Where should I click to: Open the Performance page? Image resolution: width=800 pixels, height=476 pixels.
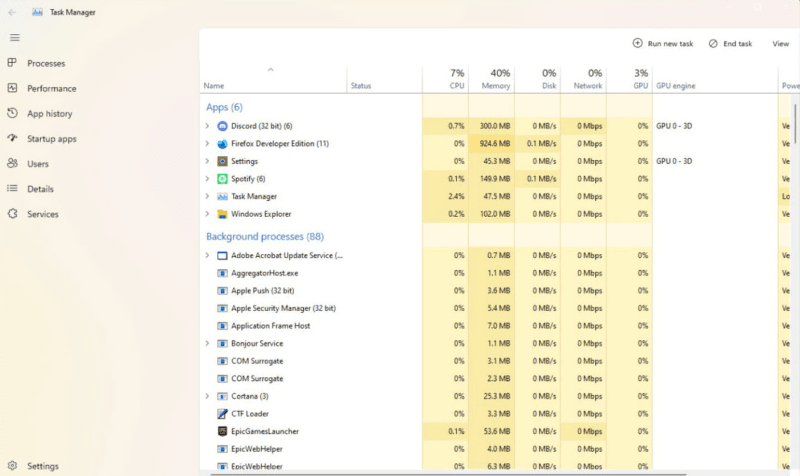[x=52, y=88]
